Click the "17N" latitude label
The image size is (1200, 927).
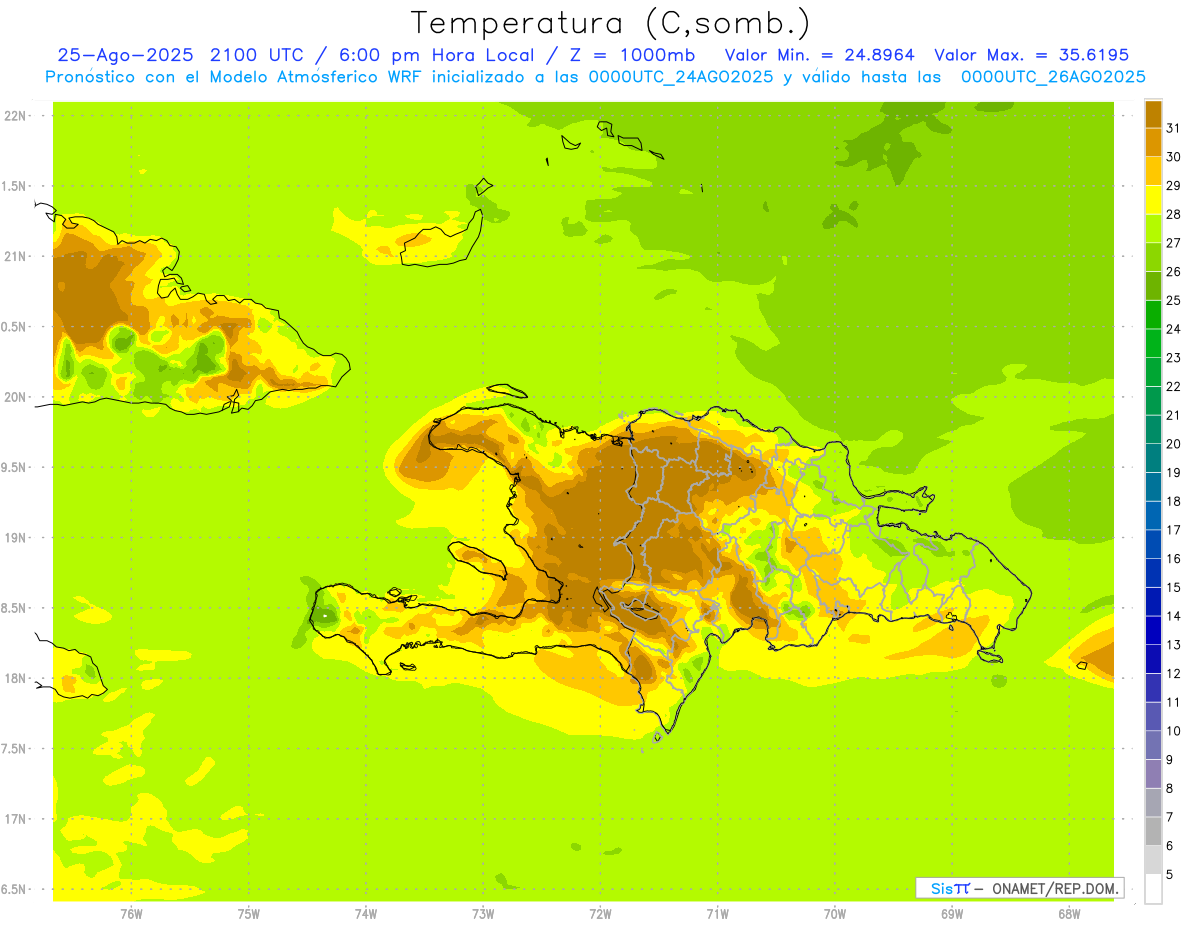click(x=16, y=819)
